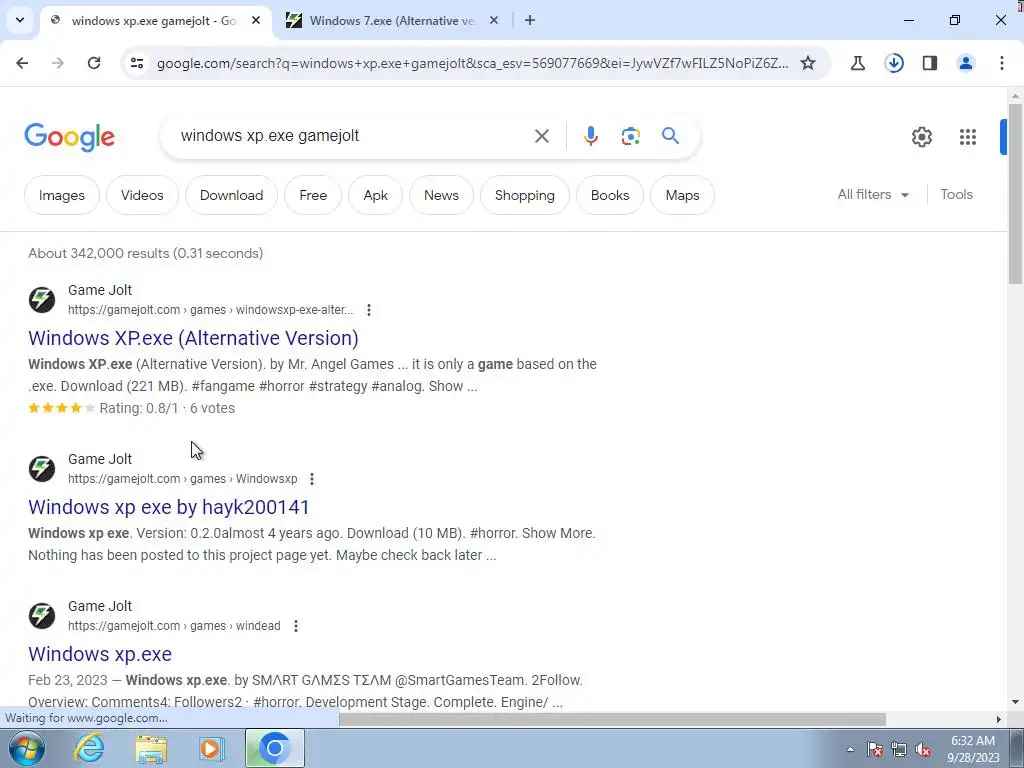Open search Tools options
Screen dimensions: 1024x768
(956, 195)
